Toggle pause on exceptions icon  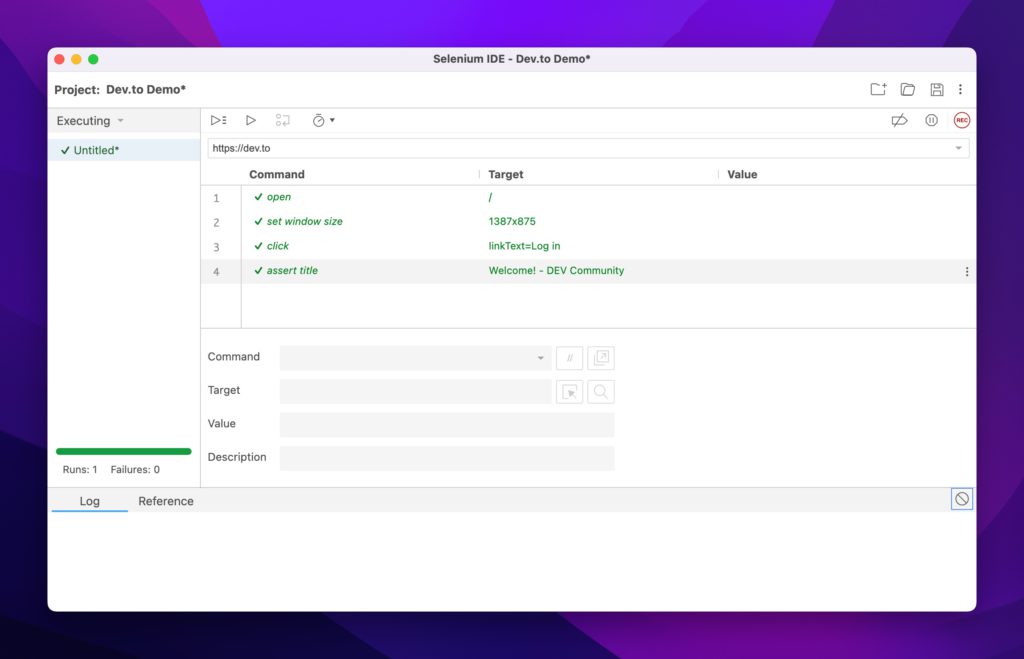coord(931,120)
